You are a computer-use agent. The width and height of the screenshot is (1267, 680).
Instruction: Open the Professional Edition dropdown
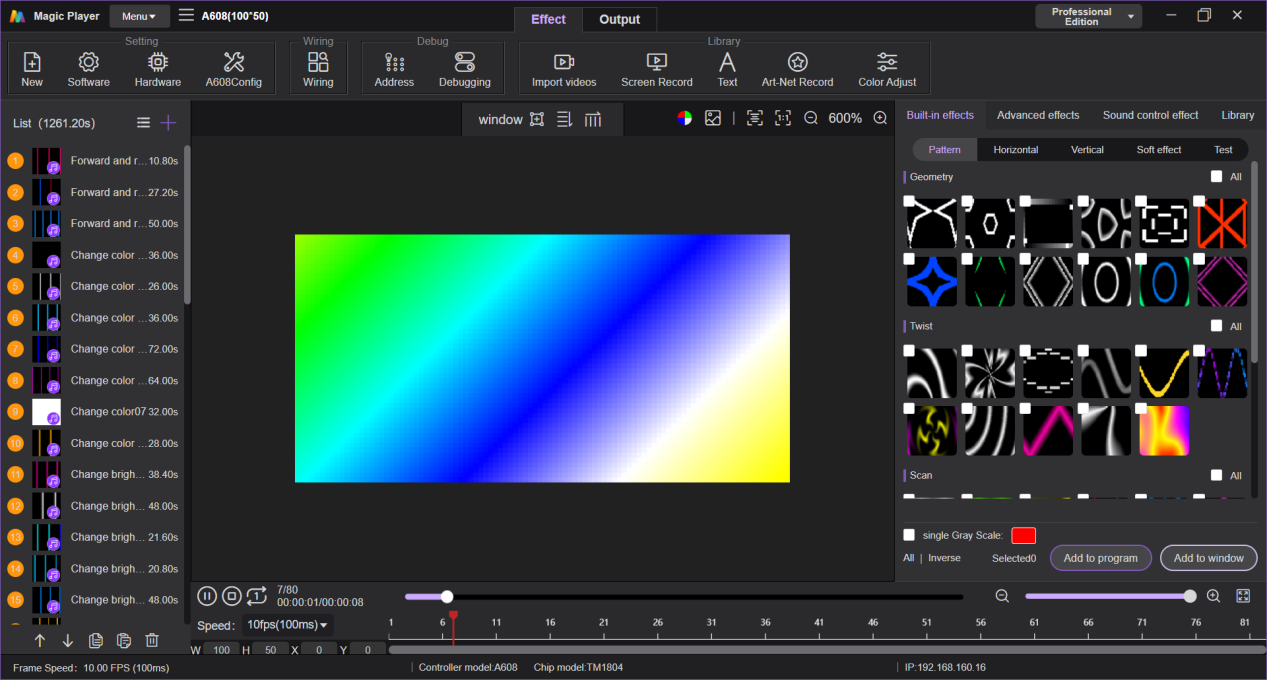pyautogui.click(x=1089, y=16)
